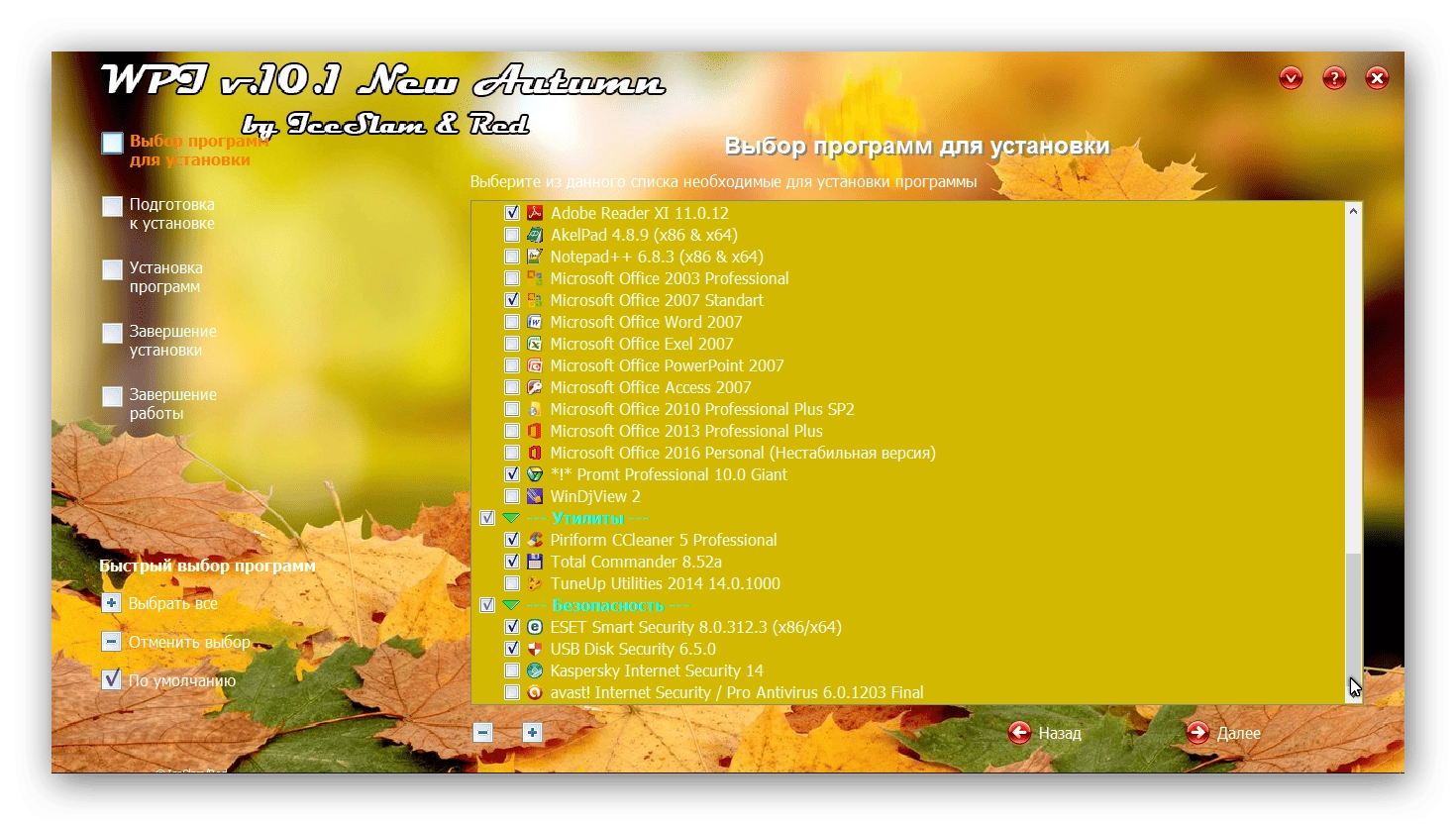The image size is (1456, 825).
Task: Go to Завершение установки step
Action: pyautogui.click(x=159, y=341)
